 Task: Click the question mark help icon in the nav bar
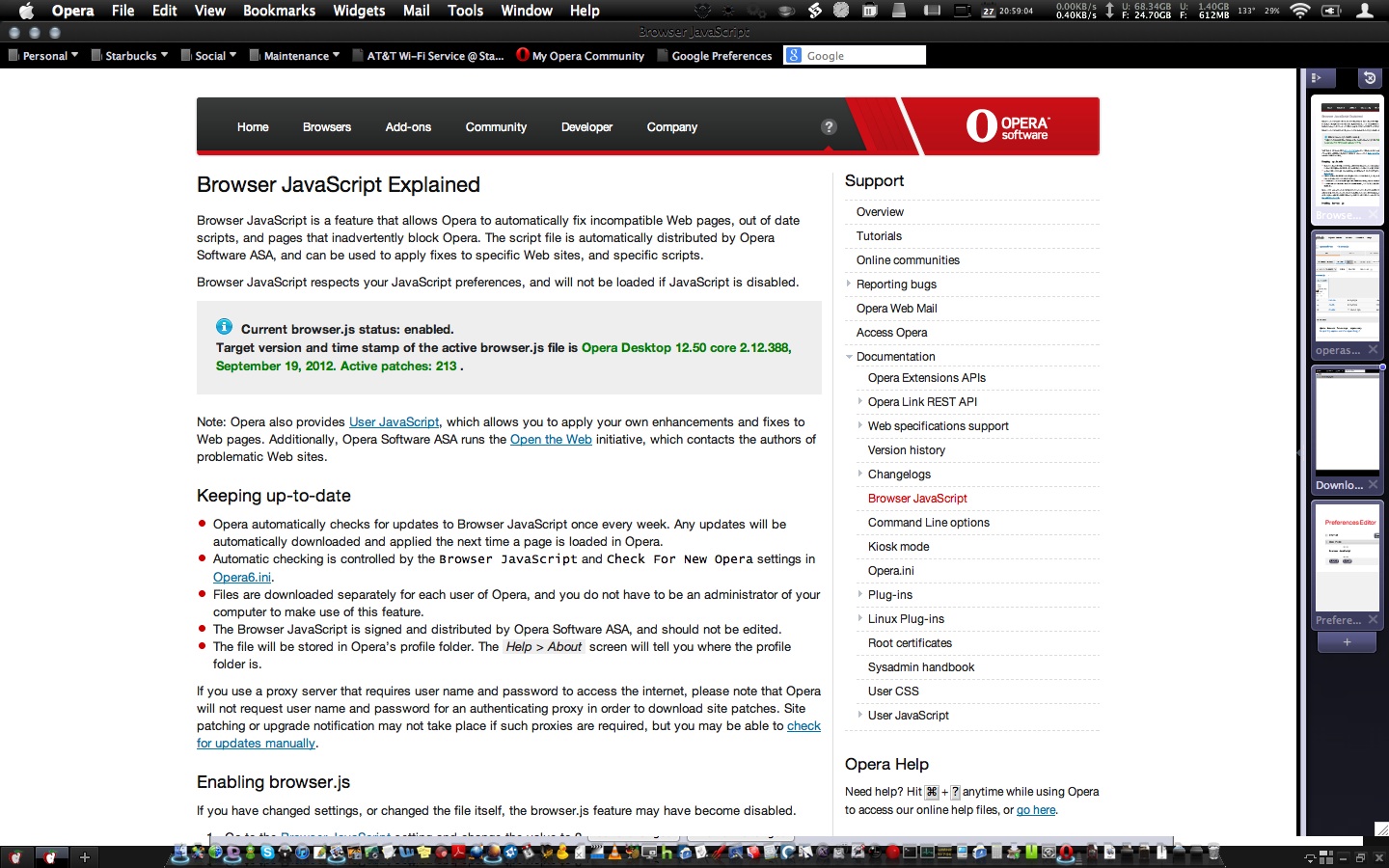click(x=829, y=126)
